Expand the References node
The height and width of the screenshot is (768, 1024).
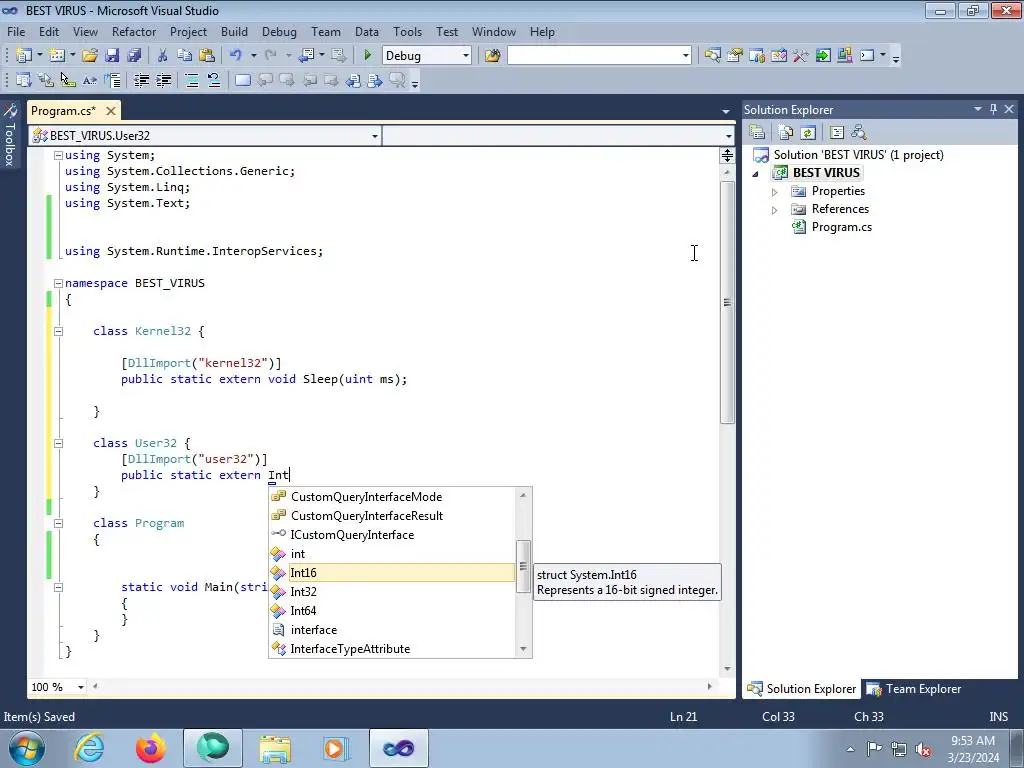point(775,210)
